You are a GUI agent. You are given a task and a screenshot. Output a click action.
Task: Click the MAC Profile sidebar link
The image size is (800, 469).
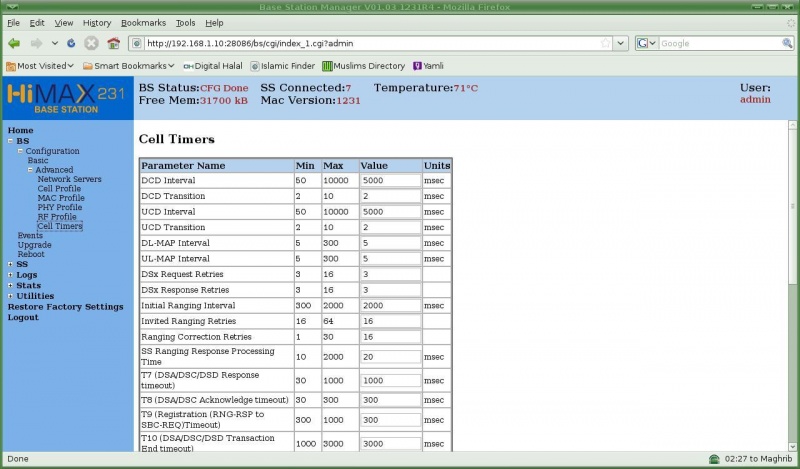pos(60,198)
